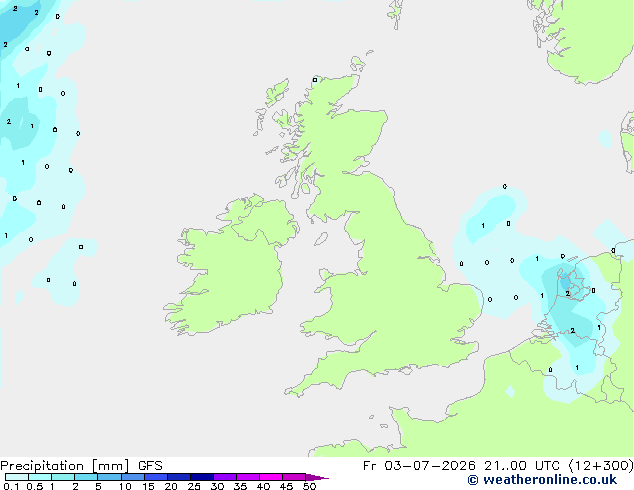Click the 40–45 mm magenta legend swatch
Viewport: 634px width, 490px height.
tap(271, 477)
